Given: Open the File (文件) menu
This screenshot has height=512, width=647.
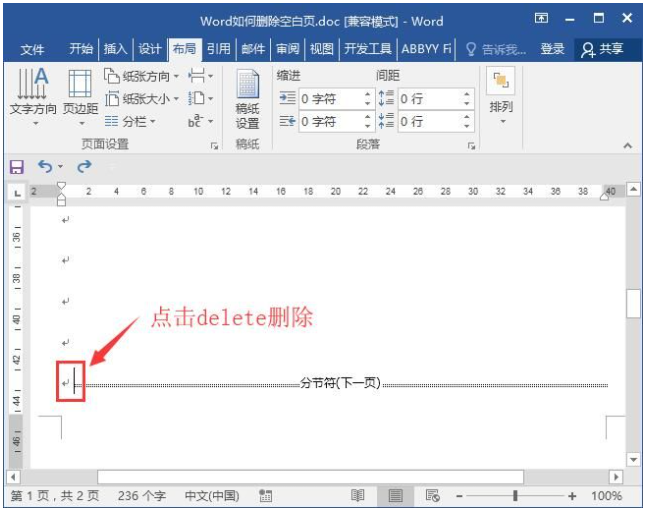Looking at the screenshot, I should [33, 49].
